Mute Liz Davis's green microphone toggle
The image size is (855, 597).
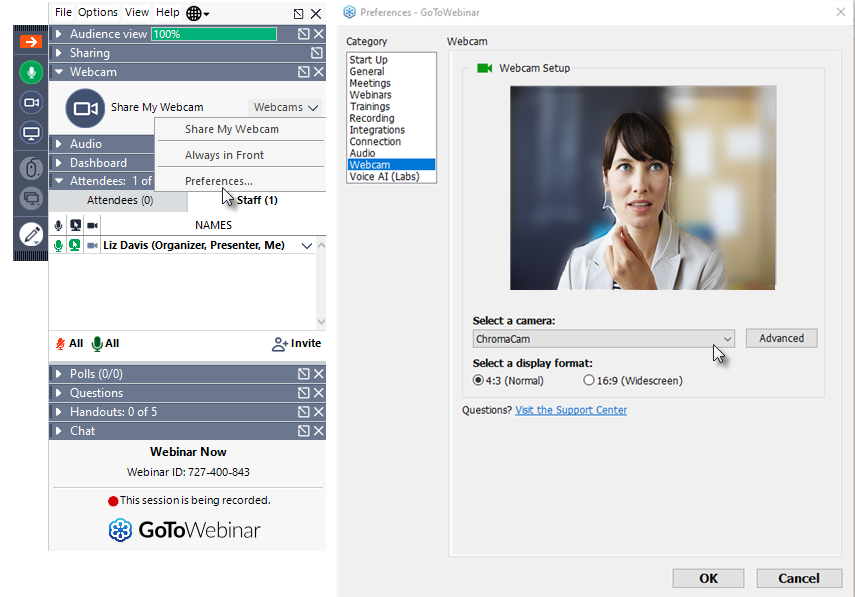[58, 245]
